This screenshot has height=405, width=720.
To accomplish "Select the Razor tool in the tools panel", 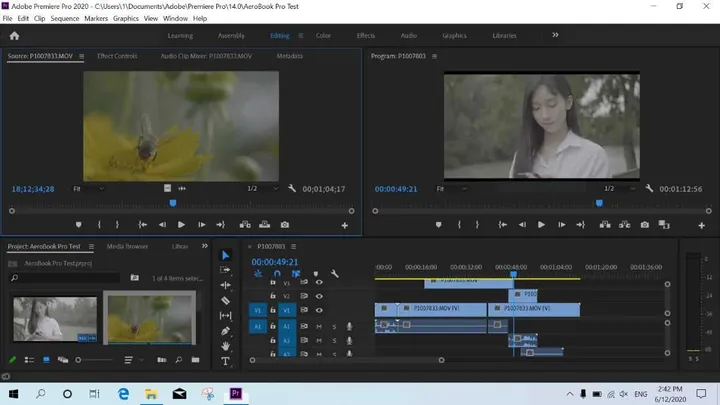I will point(225,300).
